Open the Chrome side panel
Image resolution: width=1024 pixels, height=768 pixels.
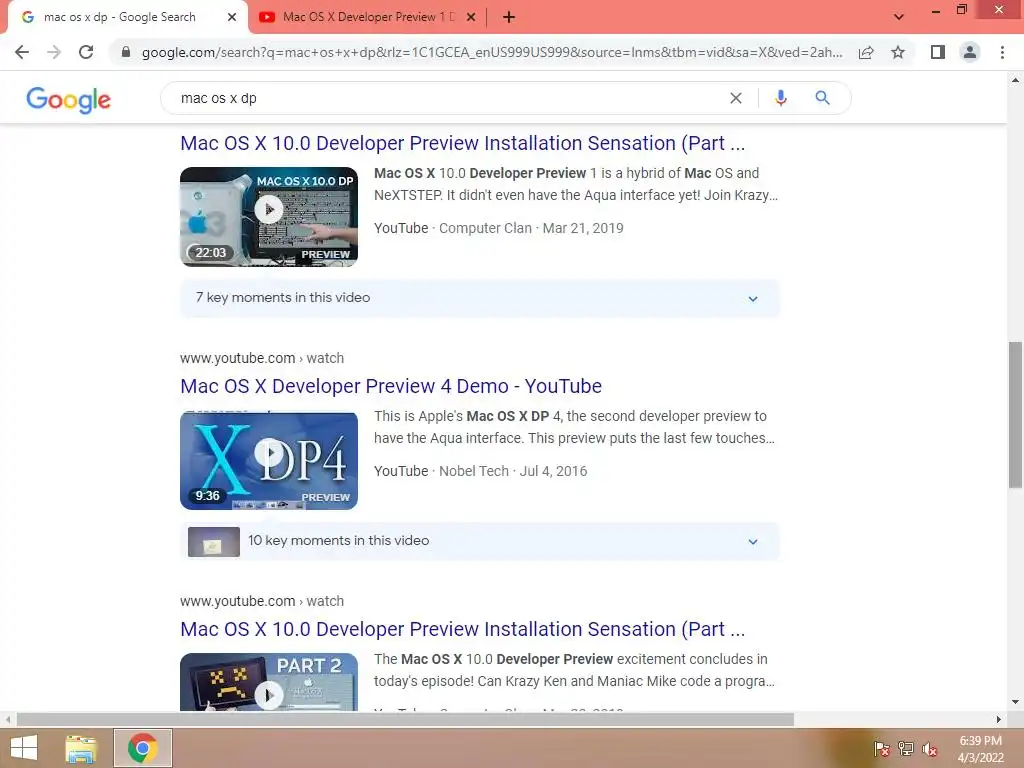pos(938,52)
